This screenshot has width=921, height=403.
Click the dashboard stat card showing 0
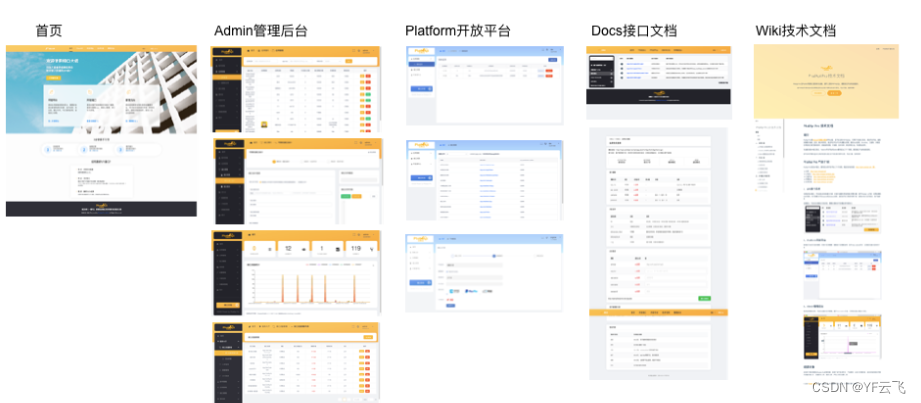tap(260, 249)
